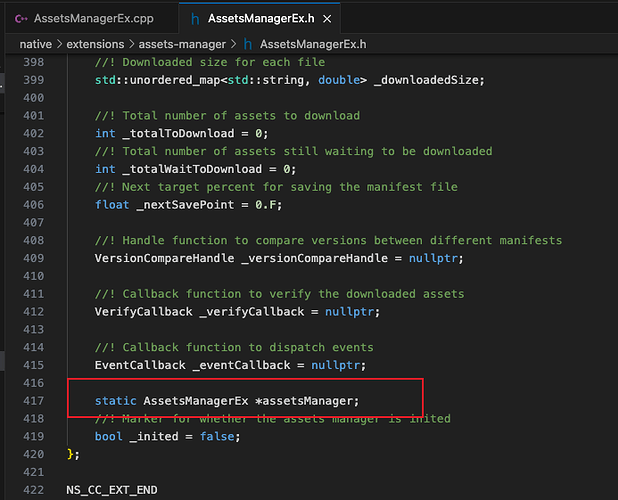The width and height of the screenshot is (618, 500).
Task: Click the 'double' keyword on line 399
Action: (339, 80)
